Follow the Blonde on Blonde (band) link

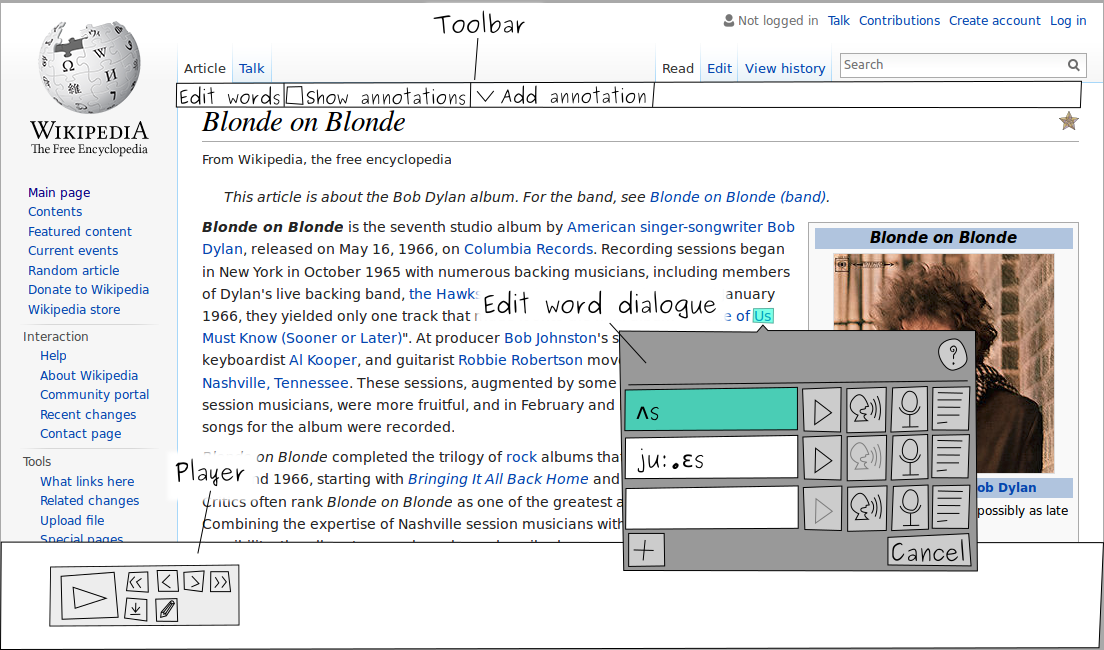pyautogui.click(x=739, y=197)
